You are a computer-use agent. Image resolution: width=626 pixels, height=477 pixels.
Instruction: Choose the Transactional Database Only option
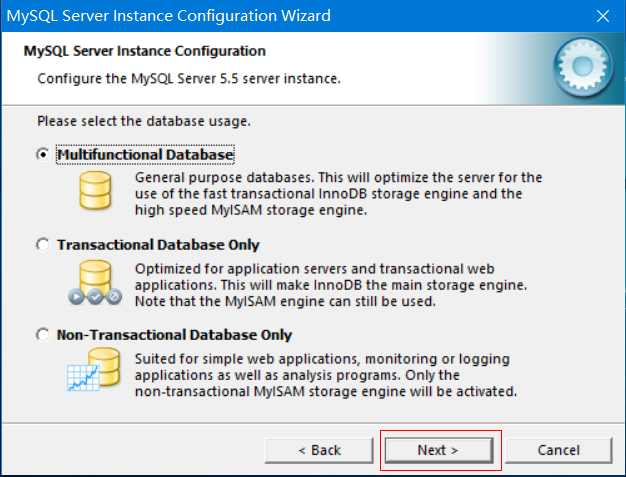[x=43, y=244]
